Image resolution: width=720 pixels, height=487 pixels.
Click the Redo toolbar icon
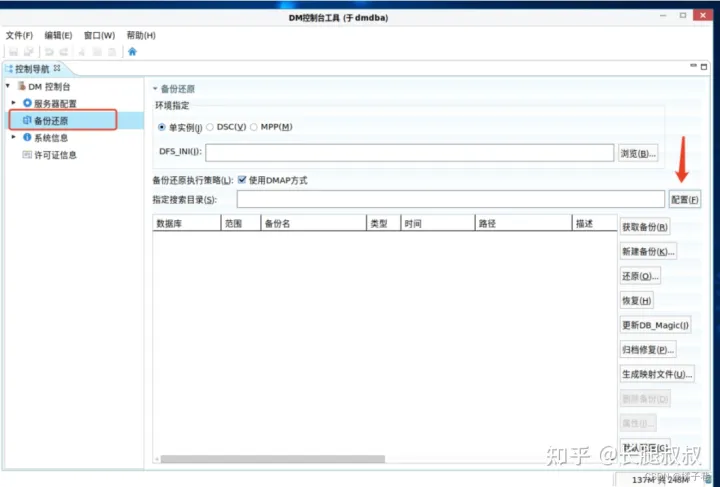[x=64, y=52]
